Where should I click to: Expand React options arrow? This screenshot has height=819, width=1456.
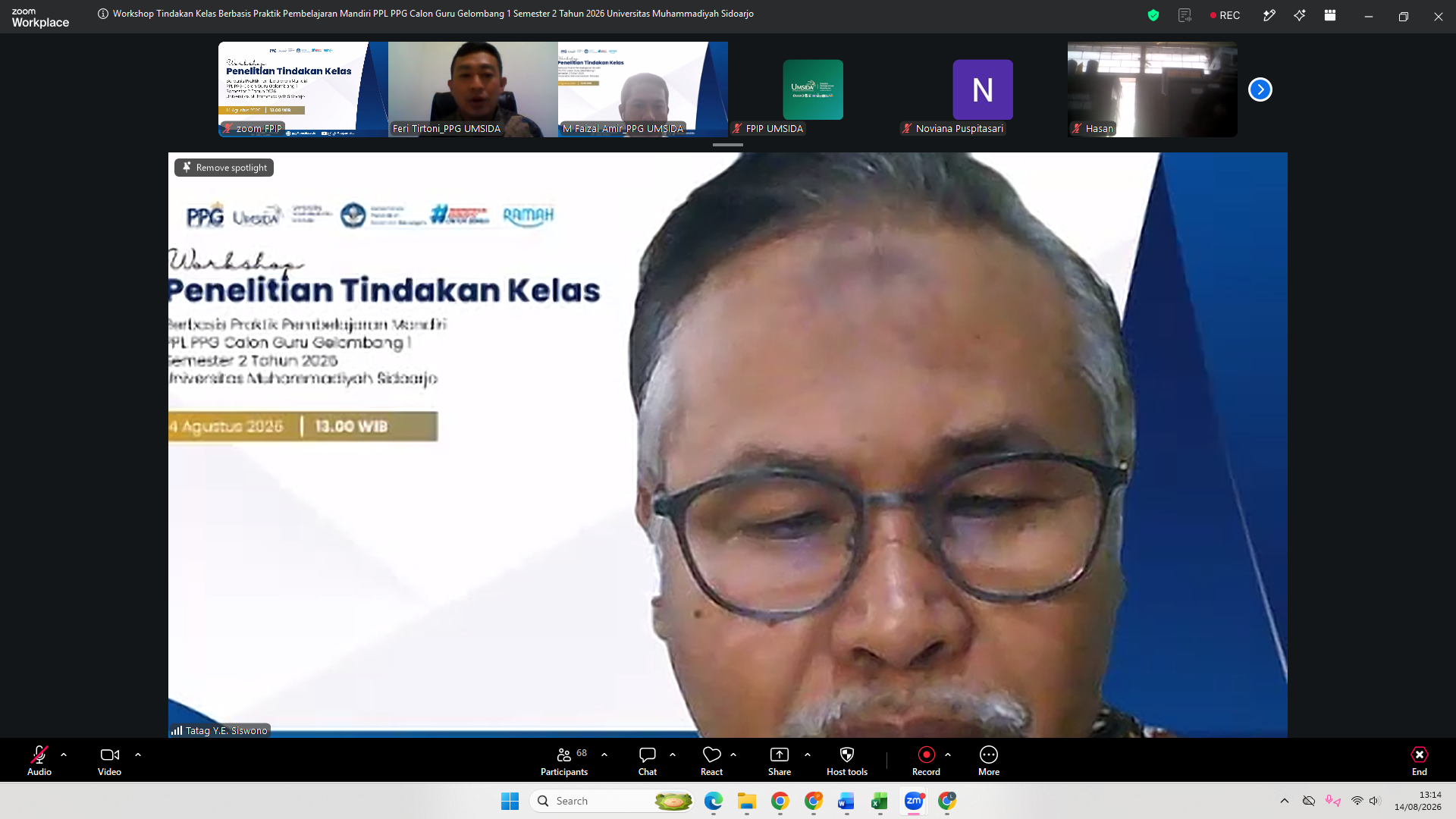(733, 755)
